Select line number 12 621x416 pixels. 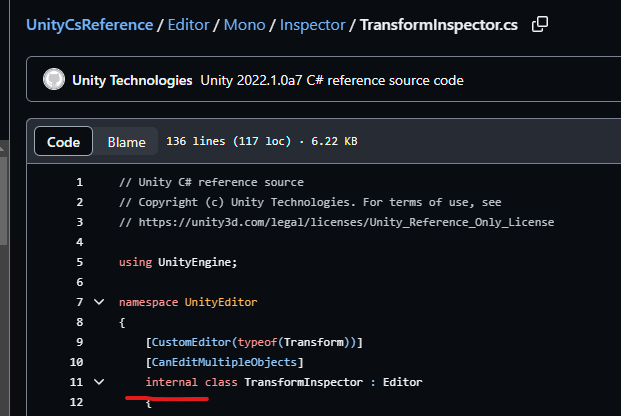(x=76, y=402)
